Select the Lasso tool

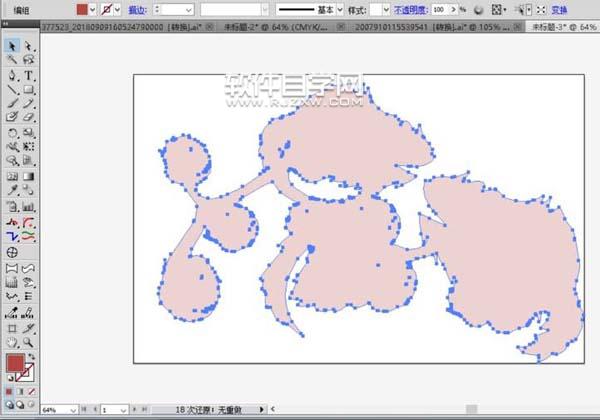pyautogui.click(x=28, y=60)
